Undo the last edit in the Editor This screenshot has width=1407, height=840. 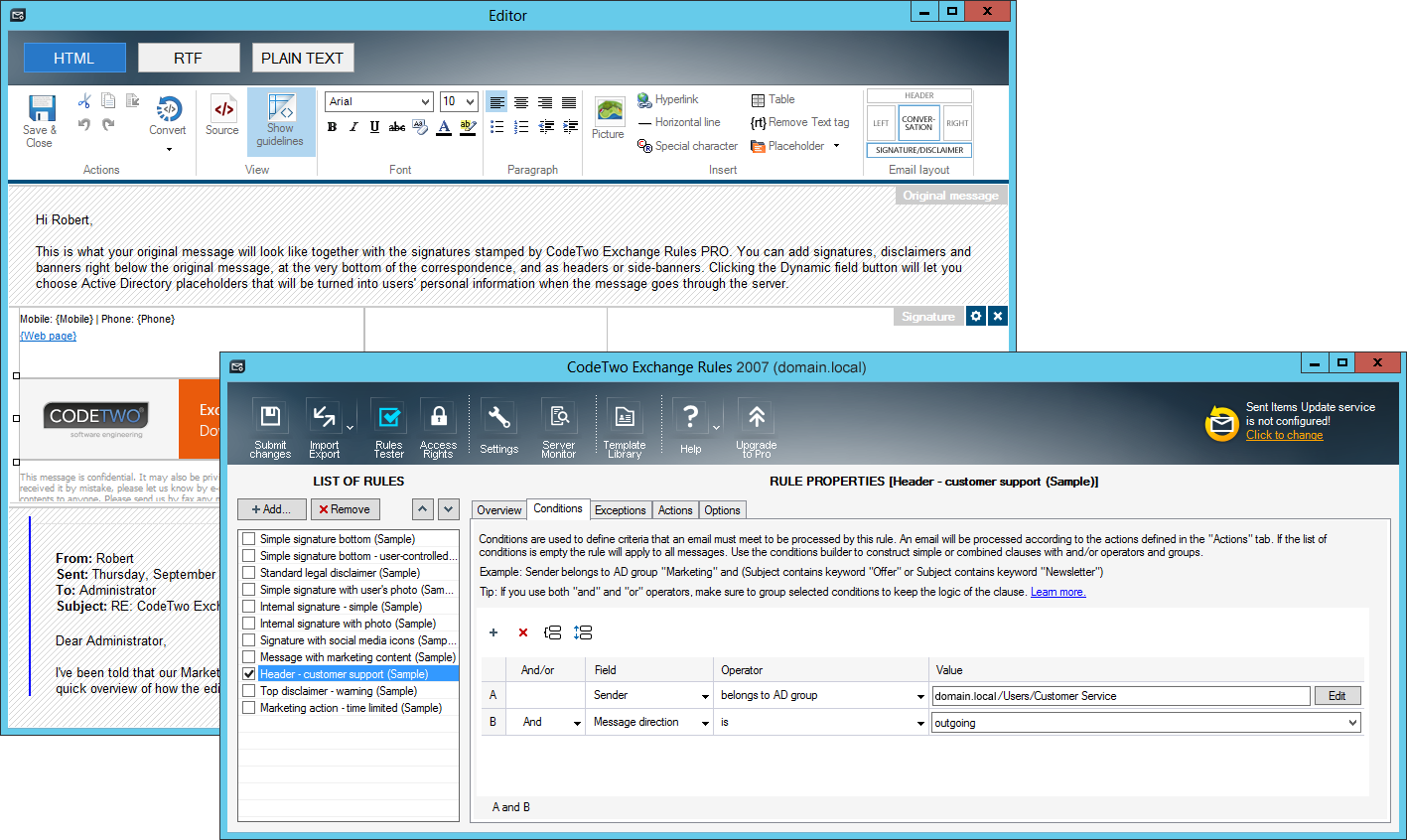tap(84, 124)
